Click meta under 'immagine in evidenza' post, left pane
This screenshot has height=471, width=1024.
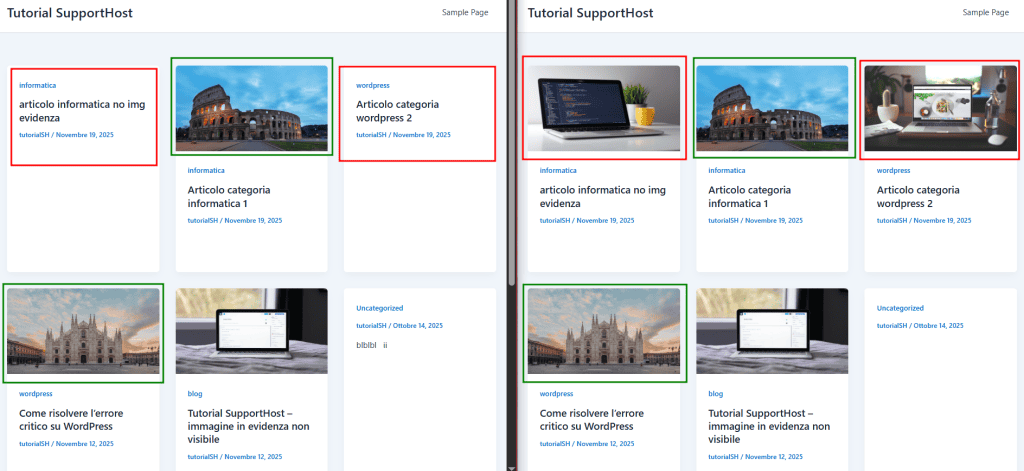point(234,457)
